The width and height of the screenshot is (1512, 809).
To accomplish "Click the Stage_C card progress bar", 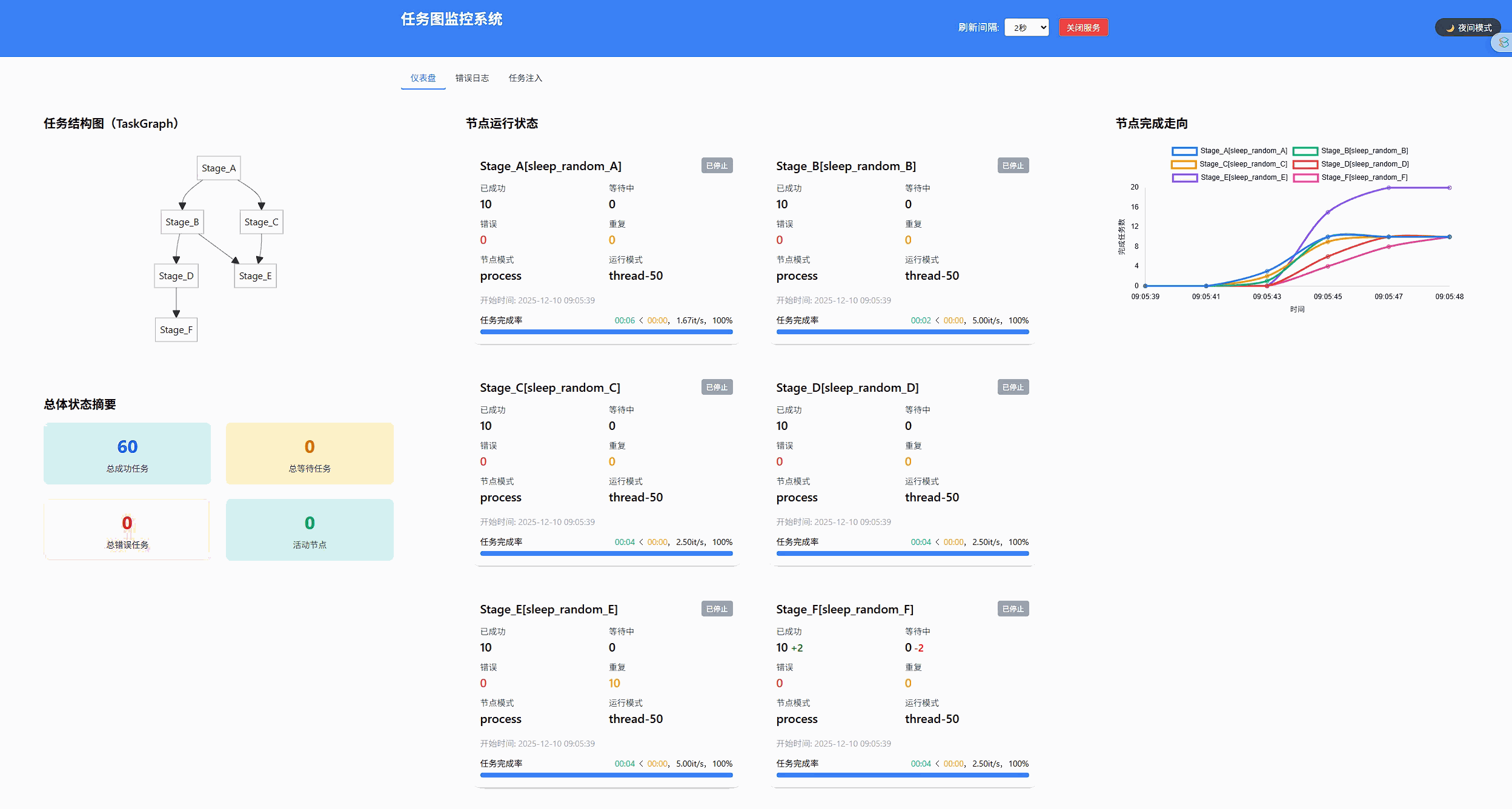I will click(x=606, y=553).
